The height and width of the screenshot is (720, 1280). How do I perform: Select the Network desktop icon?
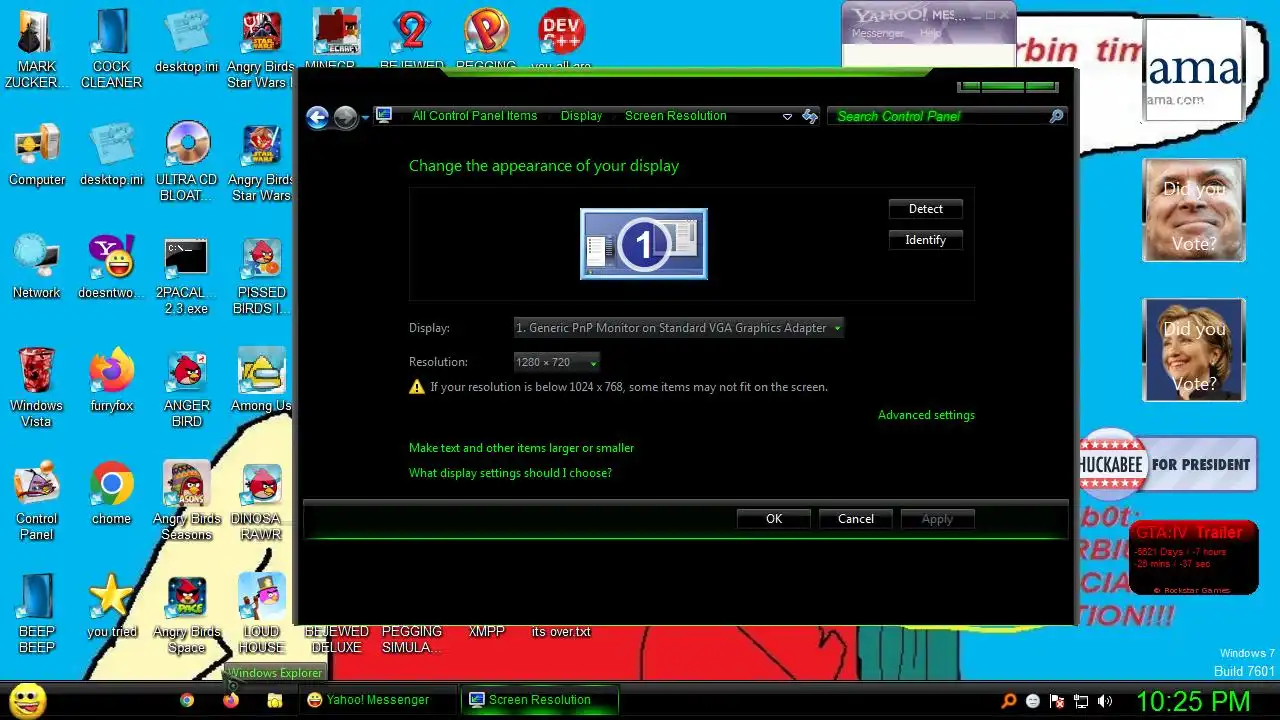[x=37, y=267]
